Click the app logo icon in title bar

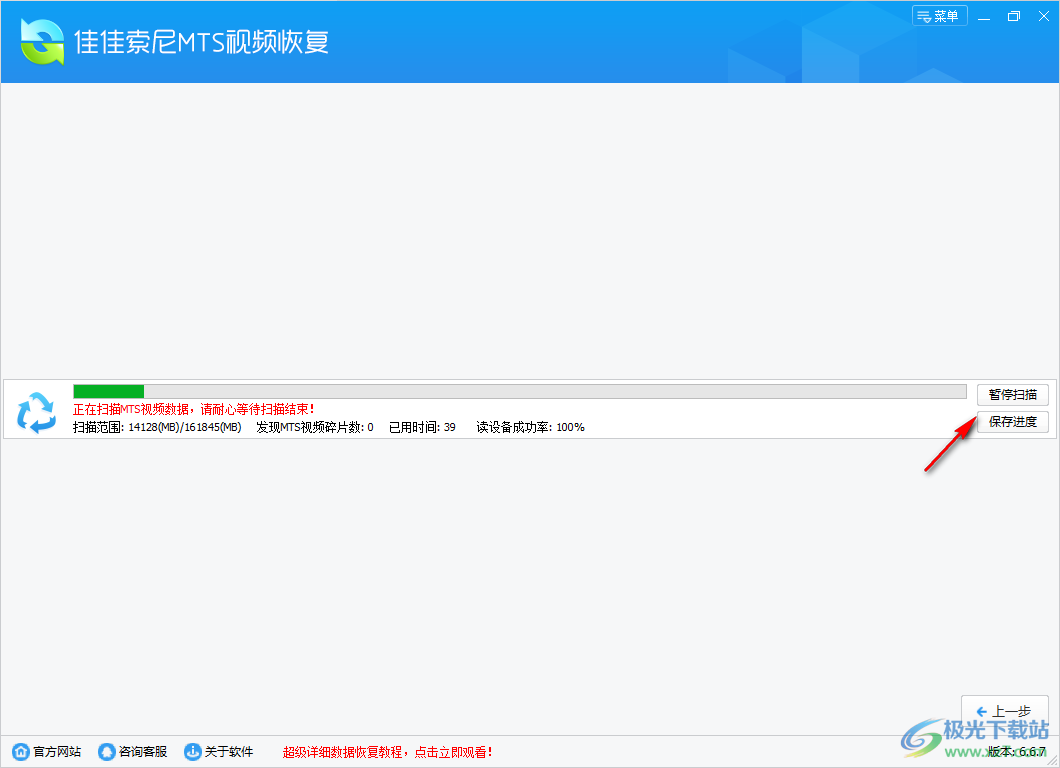(42, 42)
